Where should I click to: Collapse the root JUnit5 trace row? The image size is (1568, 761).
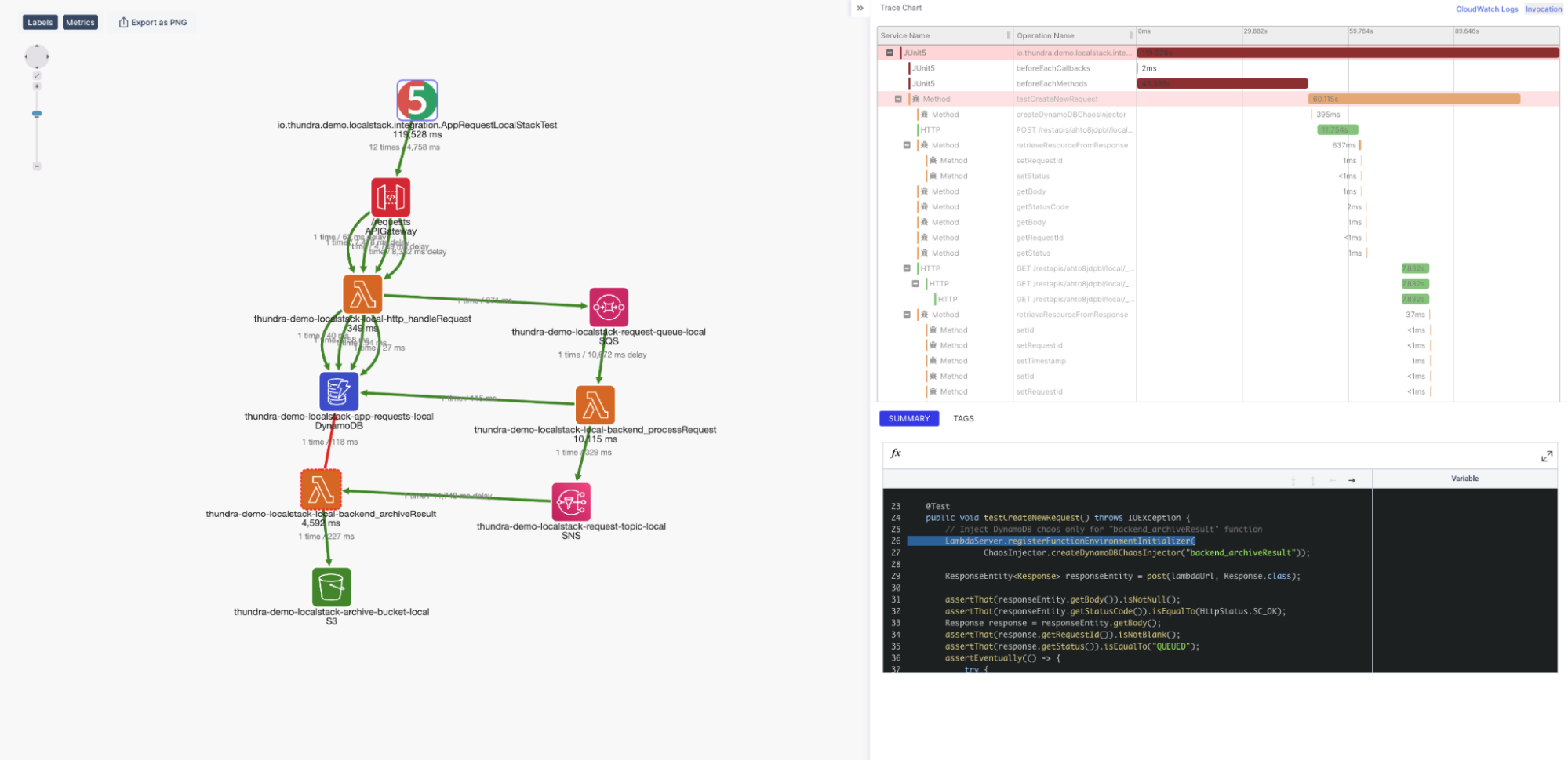(x=890, y=53)
